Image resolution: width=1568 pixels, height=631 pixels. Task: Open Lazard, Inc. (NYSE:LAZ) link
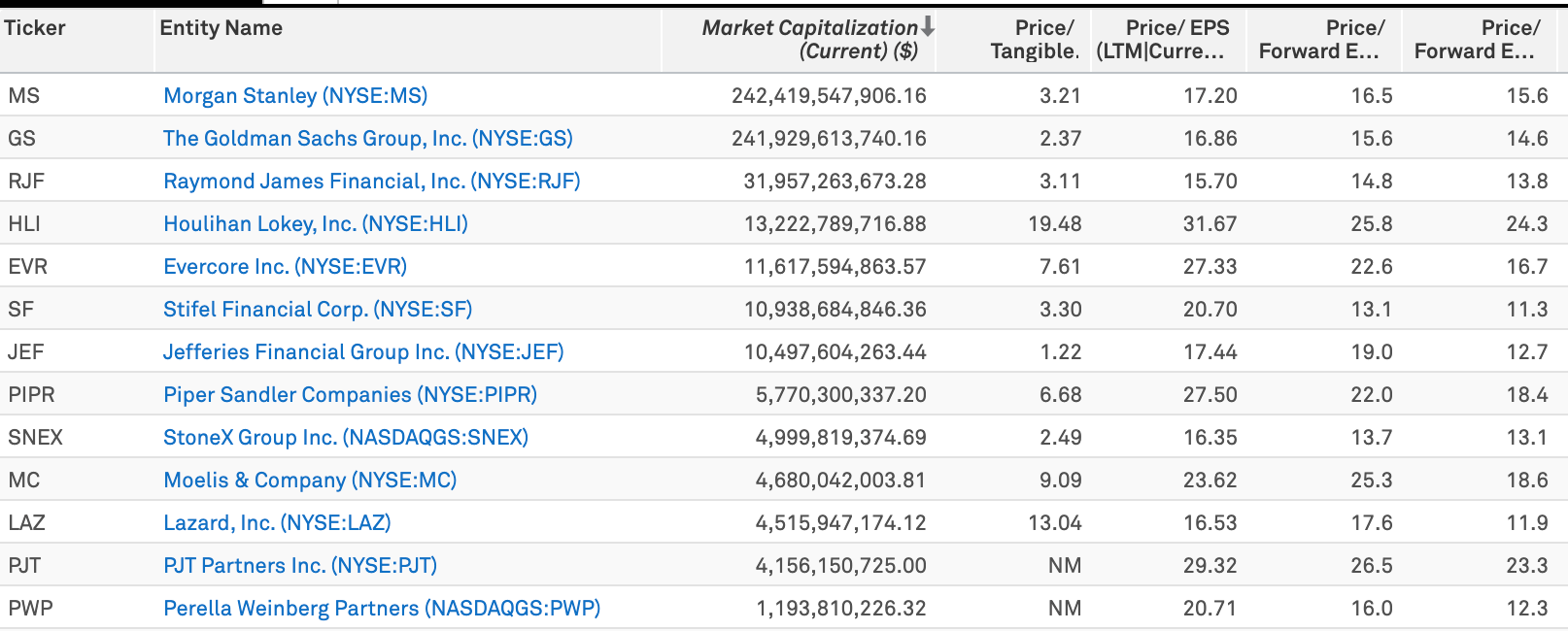pos(277,523)
